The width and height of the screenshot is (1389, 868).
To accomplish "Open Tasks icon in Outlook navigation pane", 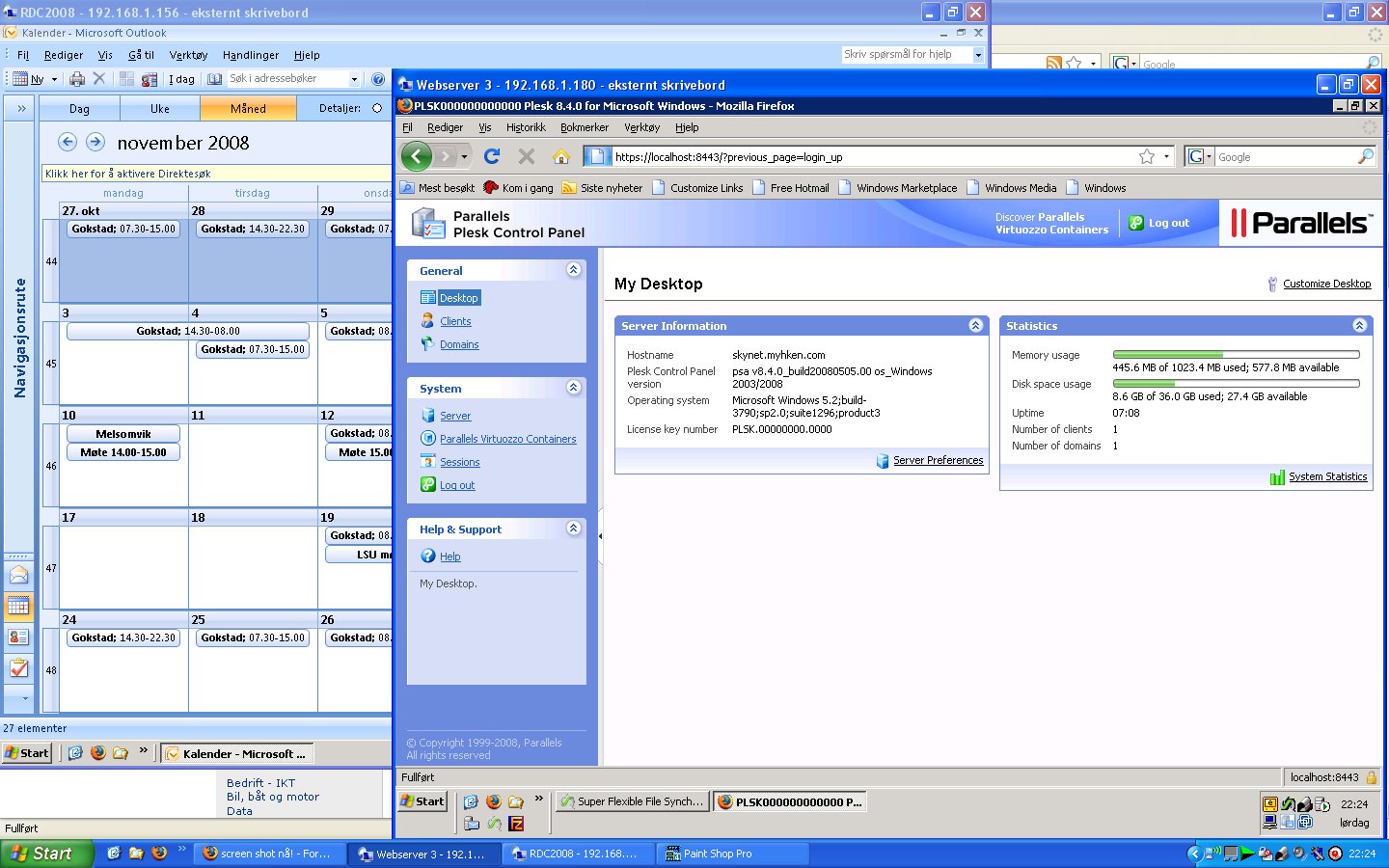I will [x=18, y=667].
